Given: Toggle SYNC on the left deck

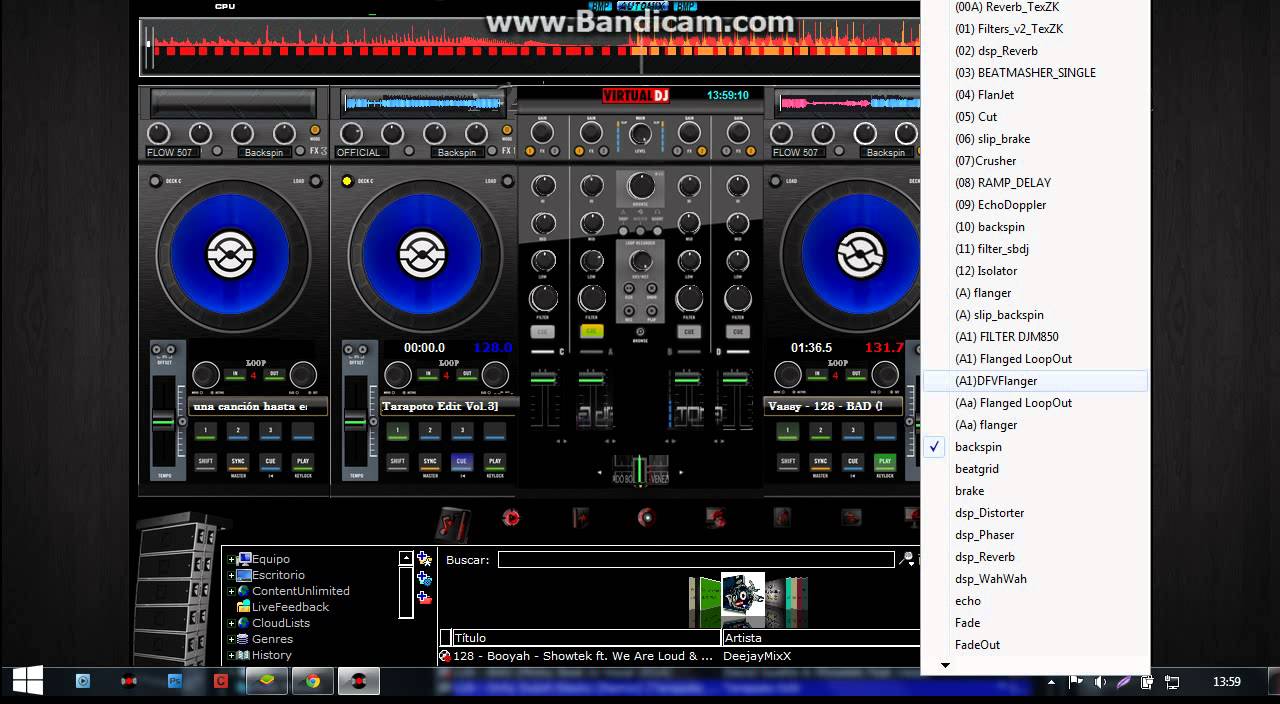Looking at the screenshot, I should 237,462.
